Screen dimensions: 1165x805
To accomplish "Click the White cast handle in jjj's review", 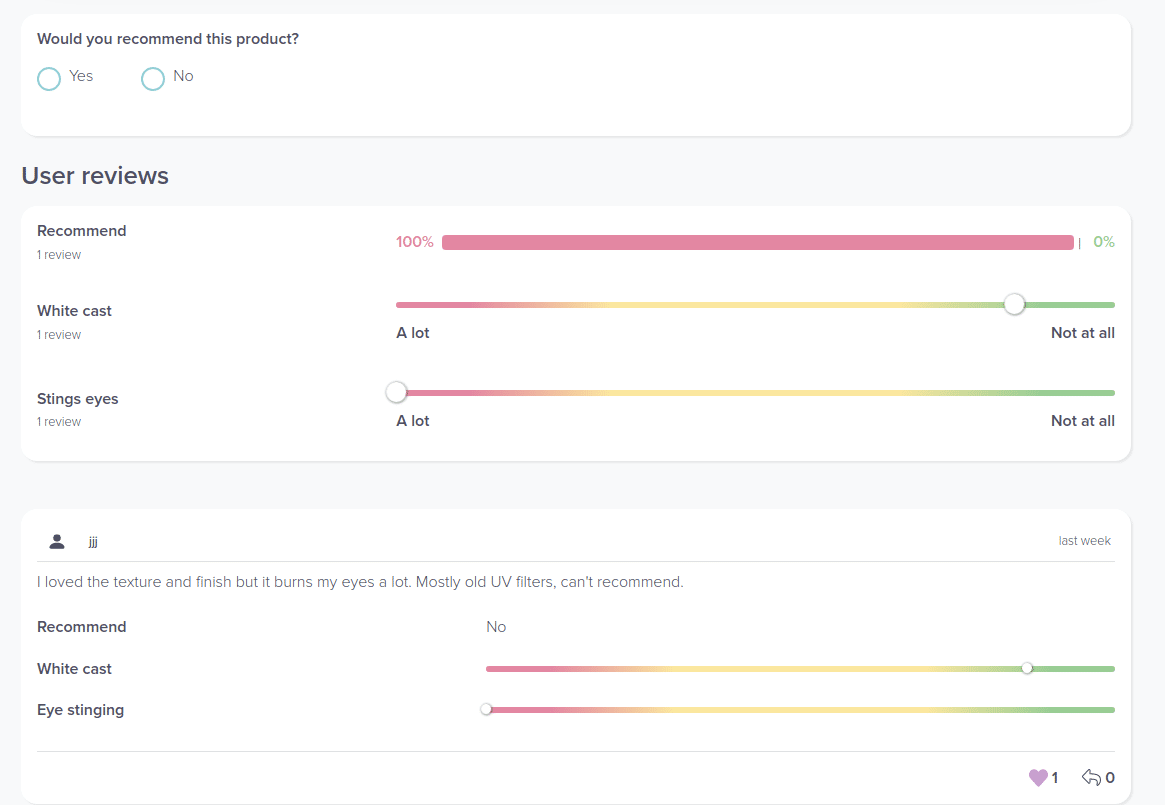I will [1027, 668].
